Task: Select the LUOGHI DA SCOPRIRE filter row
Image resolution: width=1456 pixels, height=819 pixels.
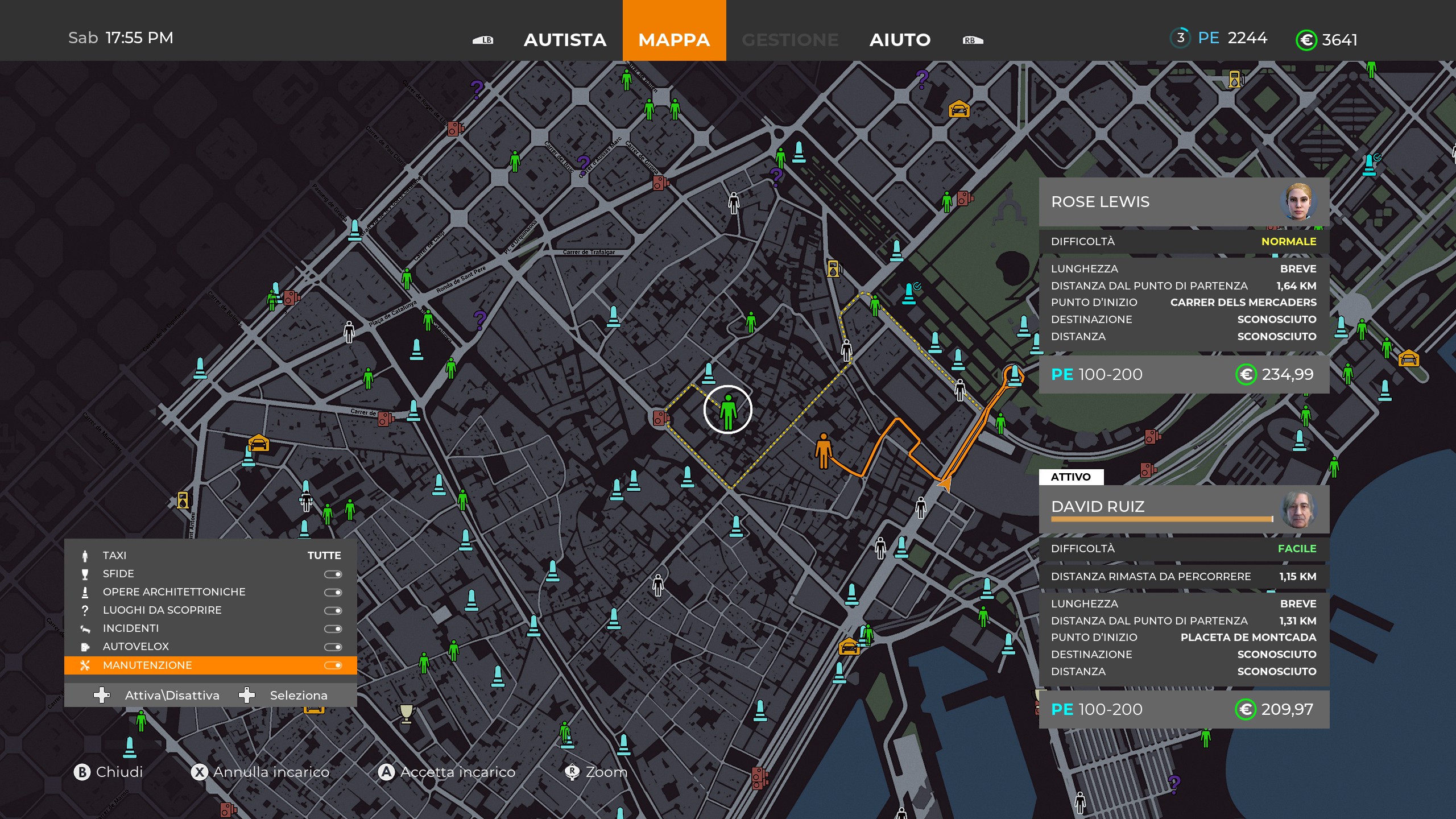Action: tap(162, 610)
